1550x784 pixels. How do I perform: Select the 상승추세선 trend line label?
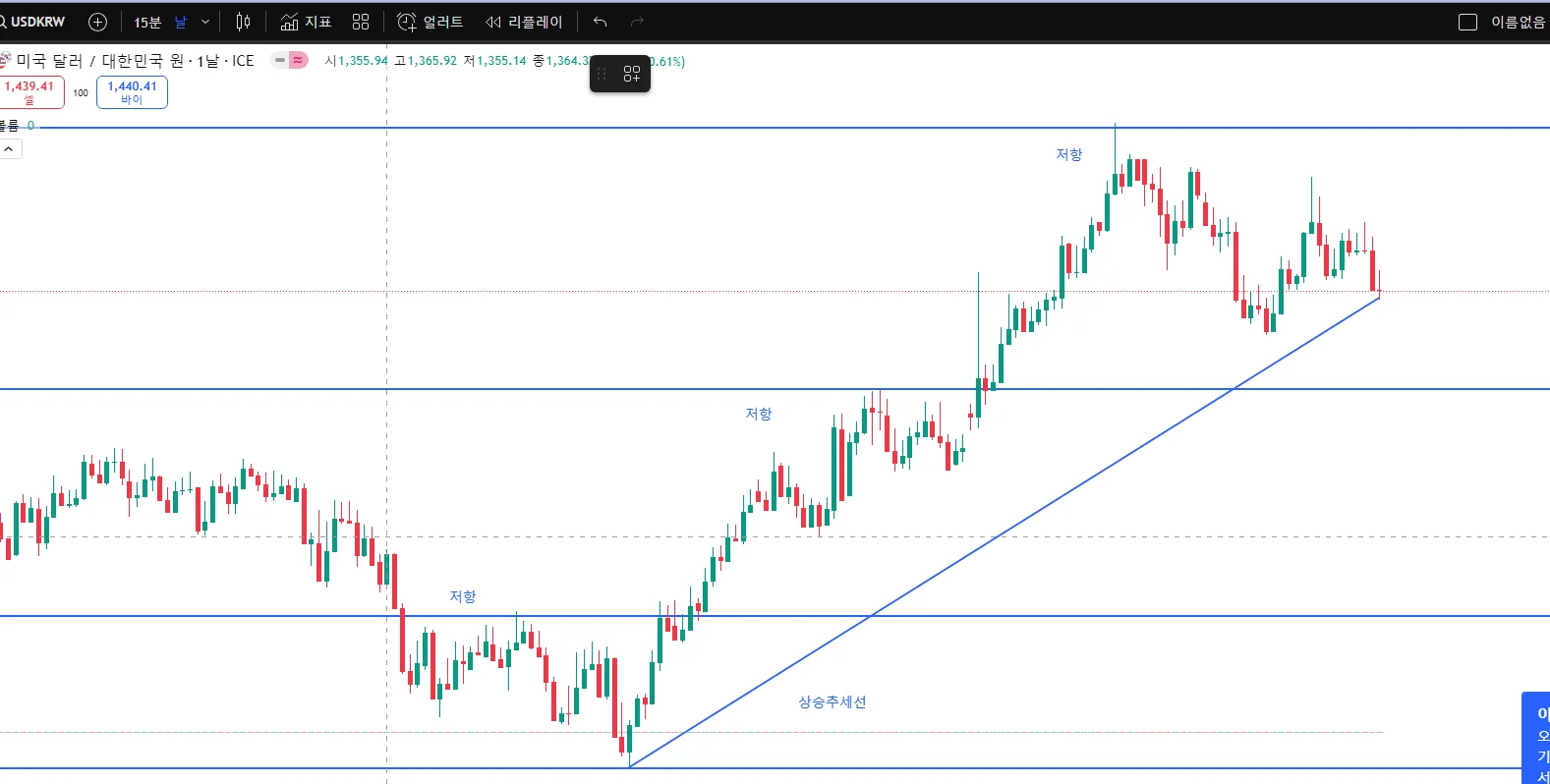832,701
